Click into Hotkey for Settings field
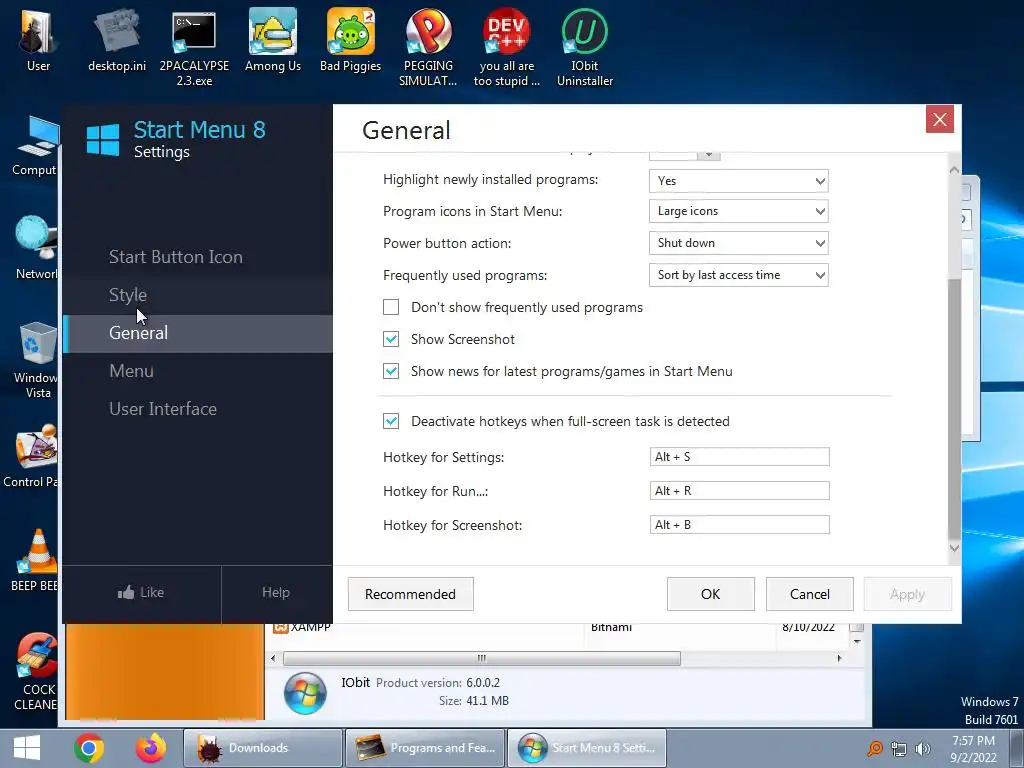1024x768 pixels. (x=739, y=456)
